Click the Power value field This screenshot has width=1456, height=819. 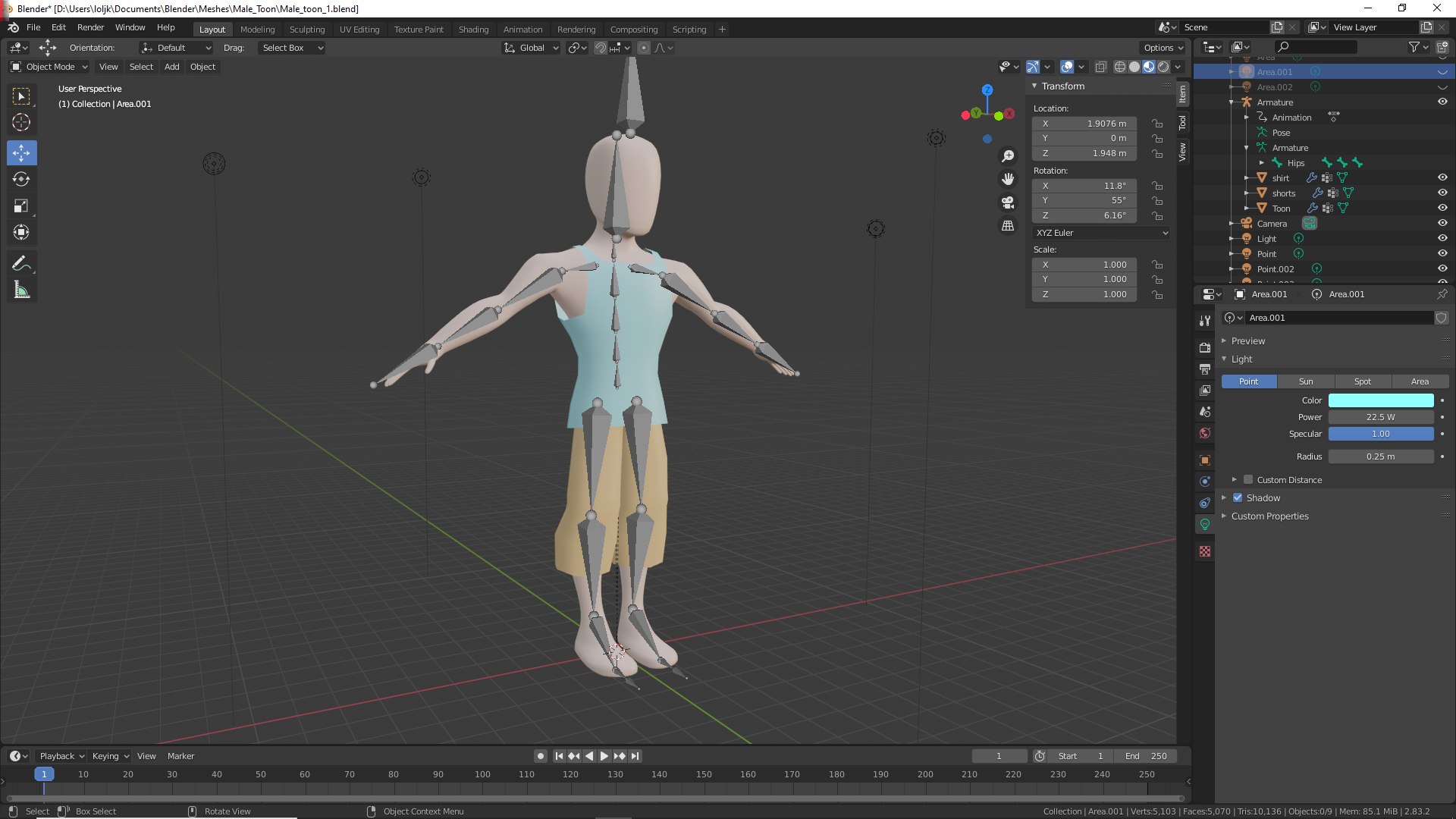1381,417
